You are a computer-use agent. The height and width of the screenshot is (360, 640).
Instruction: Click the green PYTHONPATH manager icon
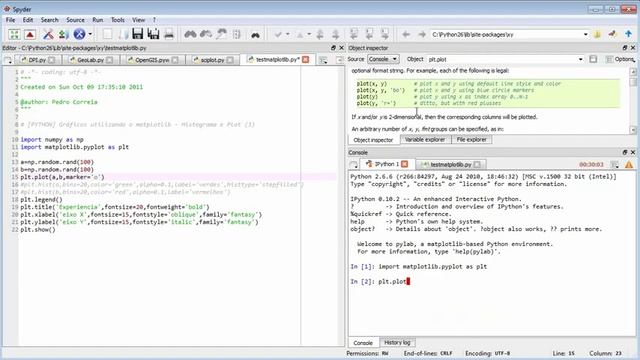(x=63, y=34)
